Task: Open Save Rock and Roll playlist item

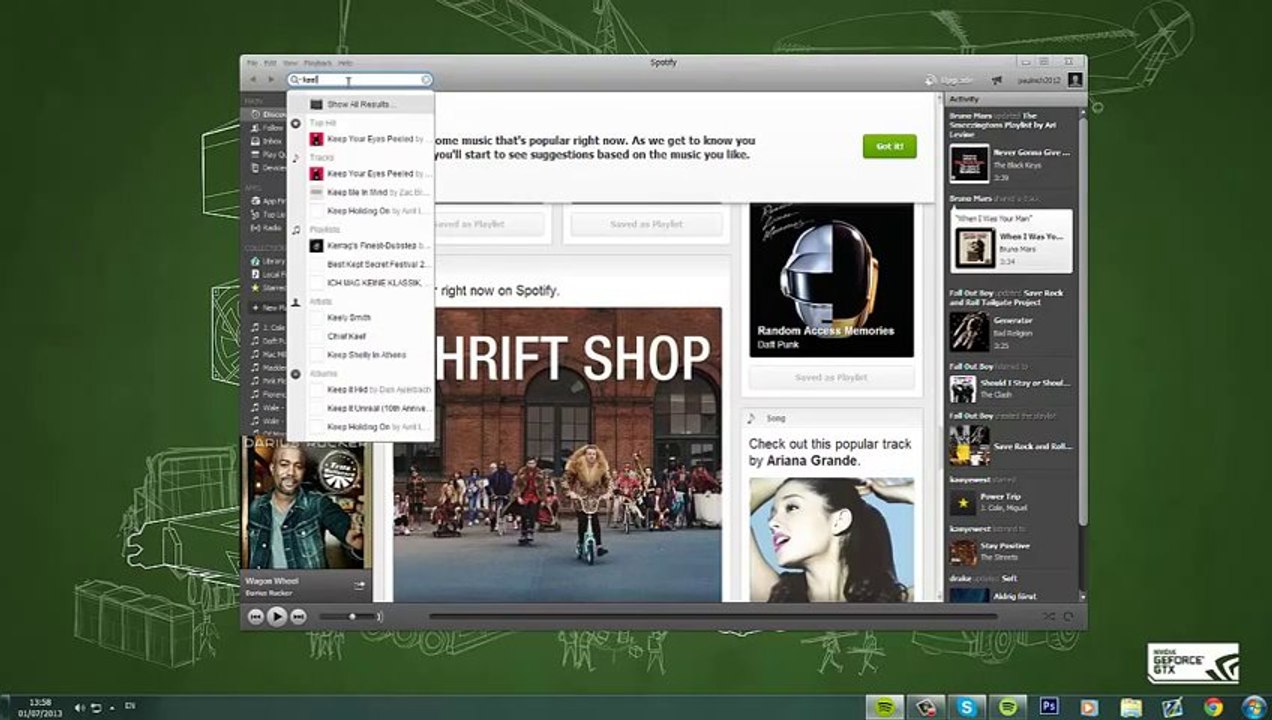Action: [x=1011, y=446]
